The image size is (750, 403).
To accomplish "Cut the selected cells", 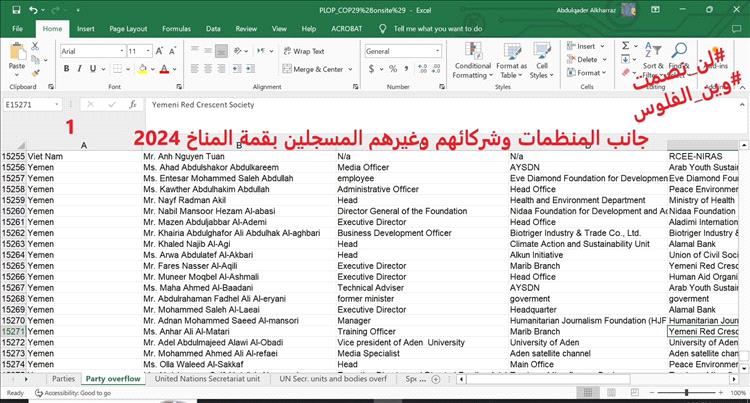I will point(35,46).
